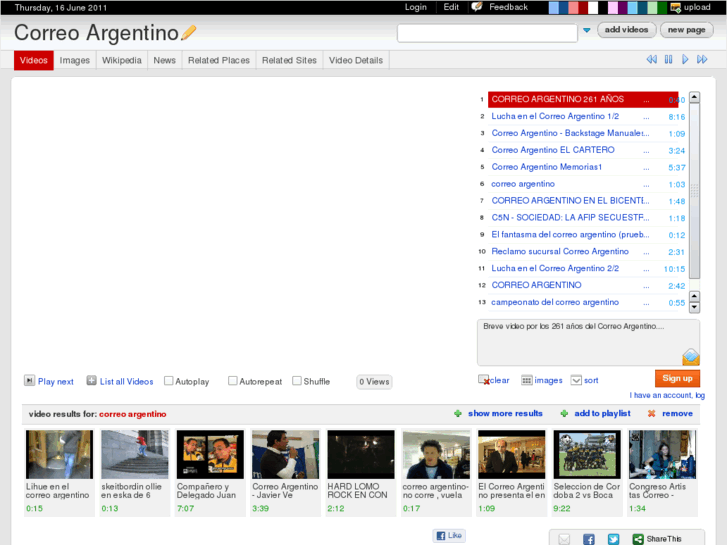The width and height of the screenshot is (727, 545).
Task: Click the I have an account link
Action: click(667, 395)
